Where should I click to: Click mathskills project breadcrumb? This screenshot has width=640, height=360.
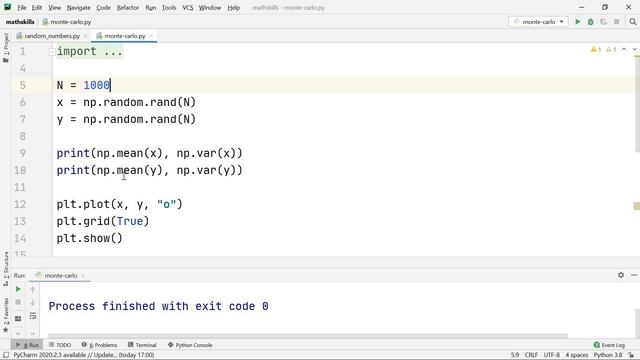[x=20, y=22]
